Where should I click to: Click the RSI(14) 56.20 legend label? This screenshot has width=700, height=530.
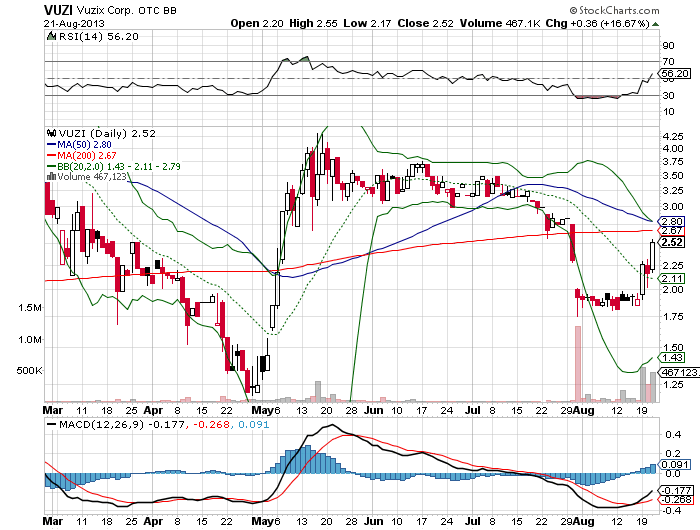tap(99, 37)
